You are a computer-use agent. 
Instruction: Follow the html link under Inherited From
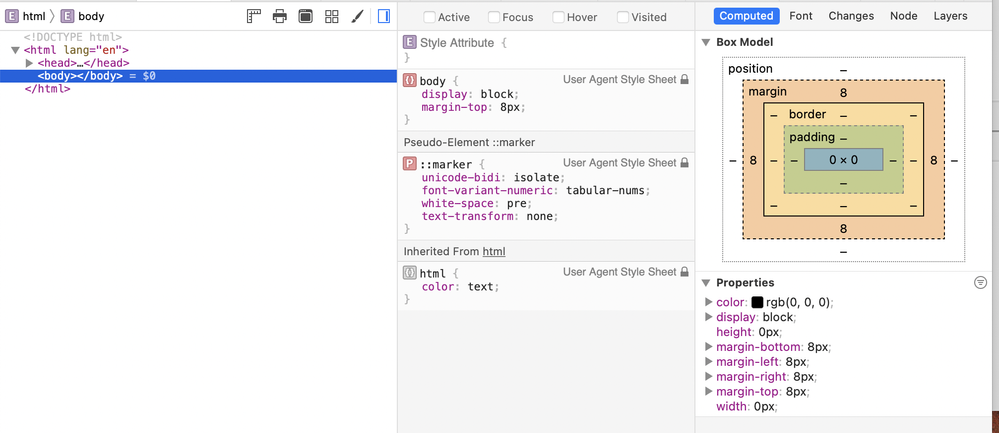point(493,251)
